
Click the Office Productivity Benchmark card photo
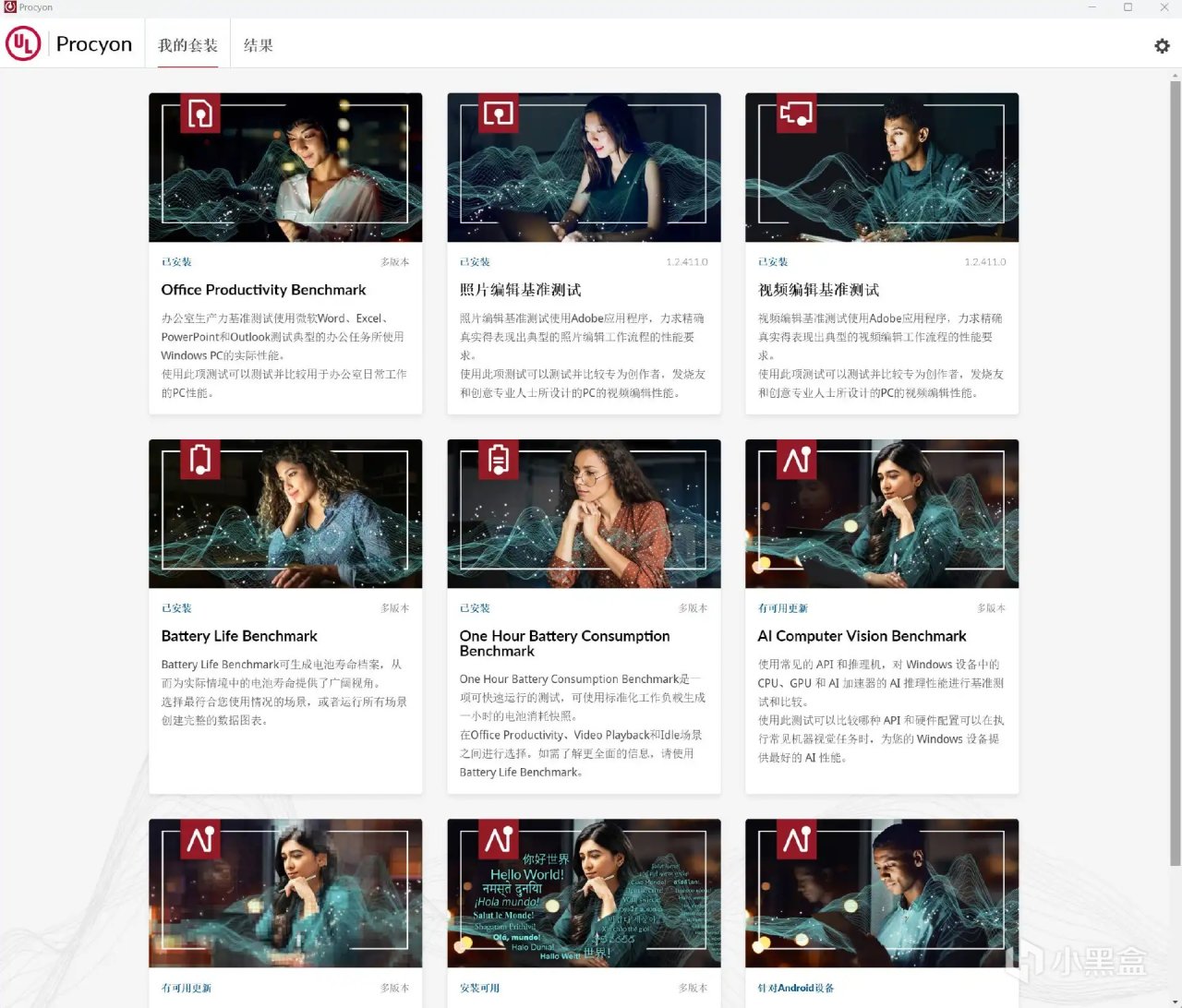coord(285,167)
